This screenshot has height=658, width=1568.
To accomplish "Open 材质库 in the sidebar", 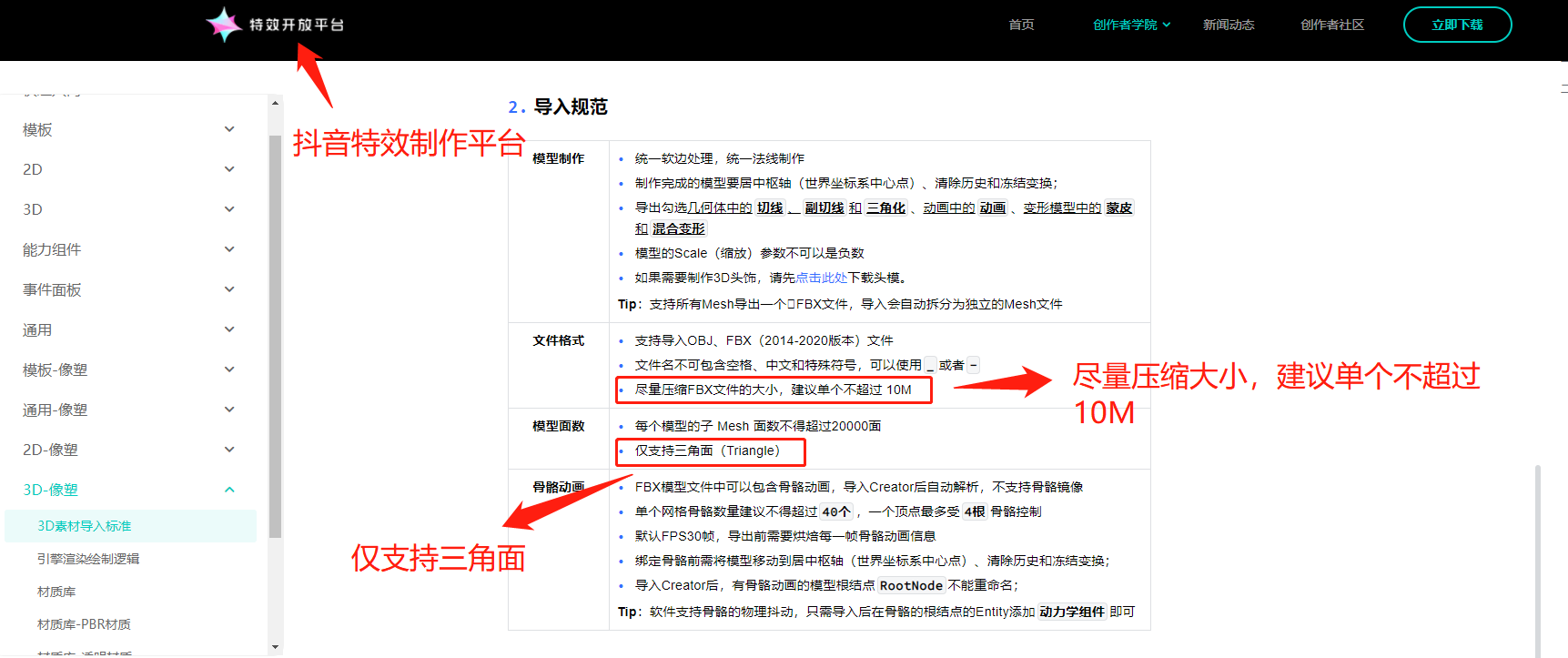I will click(x=56, y=592).
